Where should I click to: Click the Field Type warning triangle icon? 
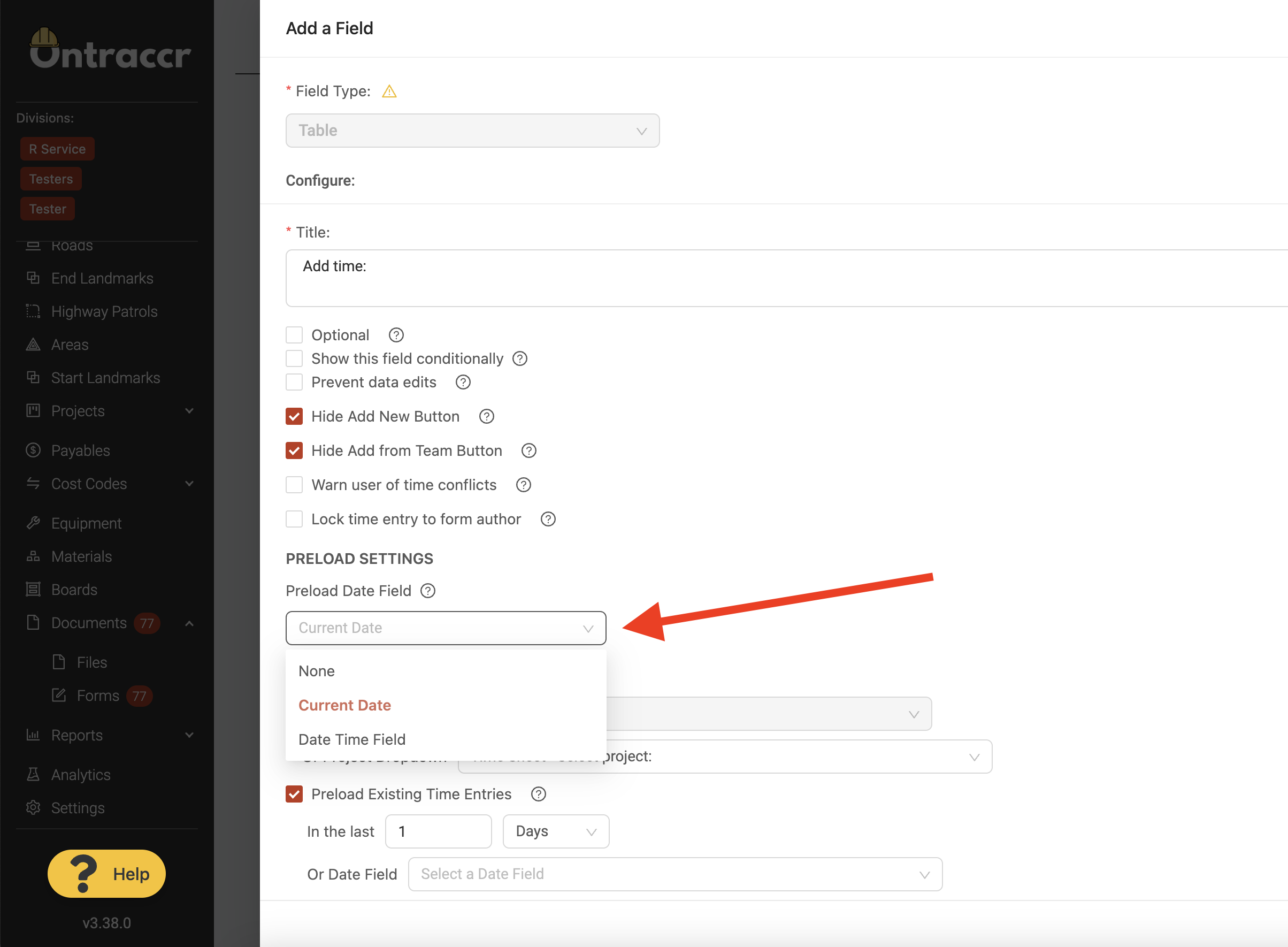[x=389, y=91]
